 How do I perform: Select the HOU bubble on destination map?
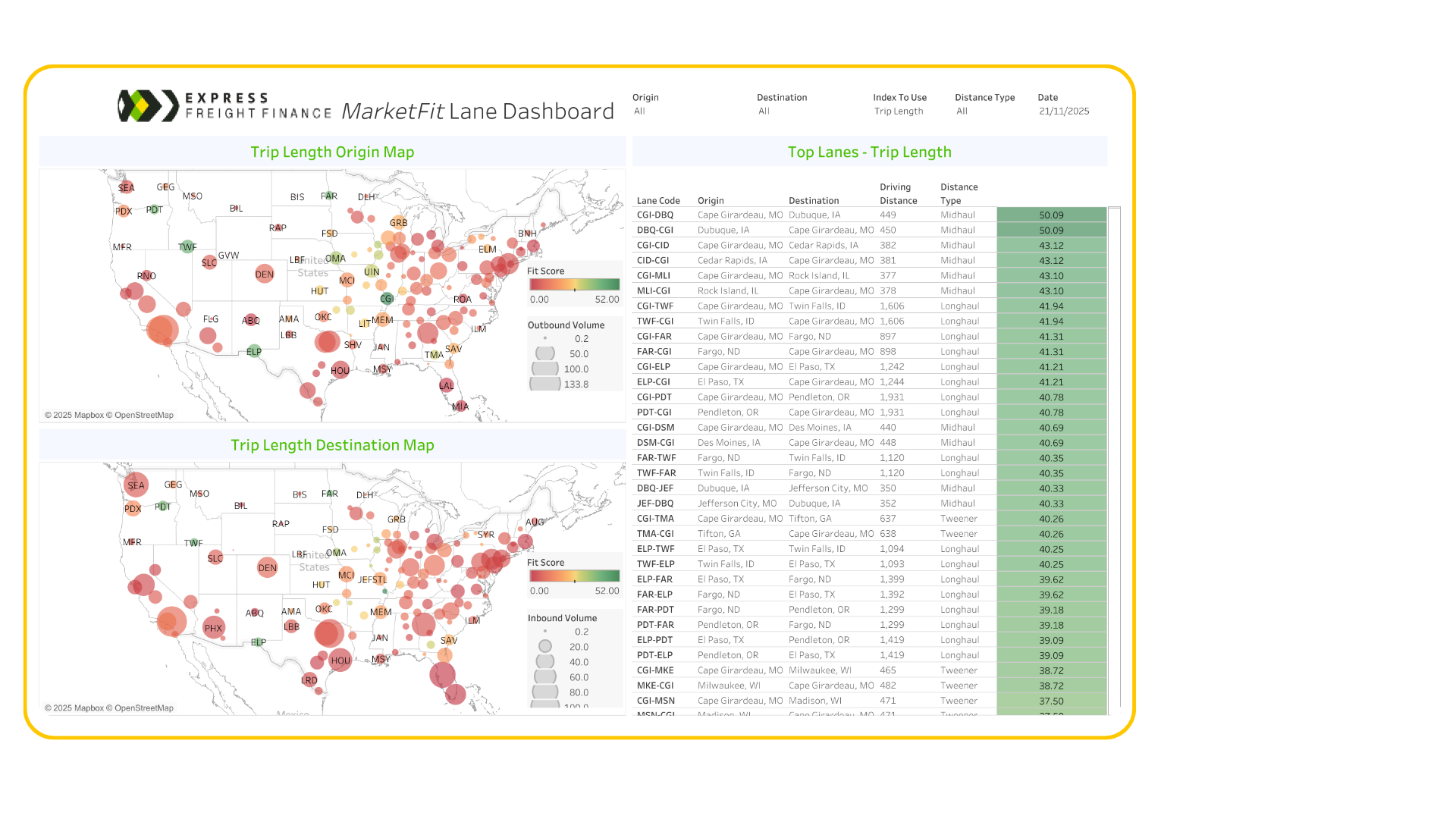click(340, 661)
